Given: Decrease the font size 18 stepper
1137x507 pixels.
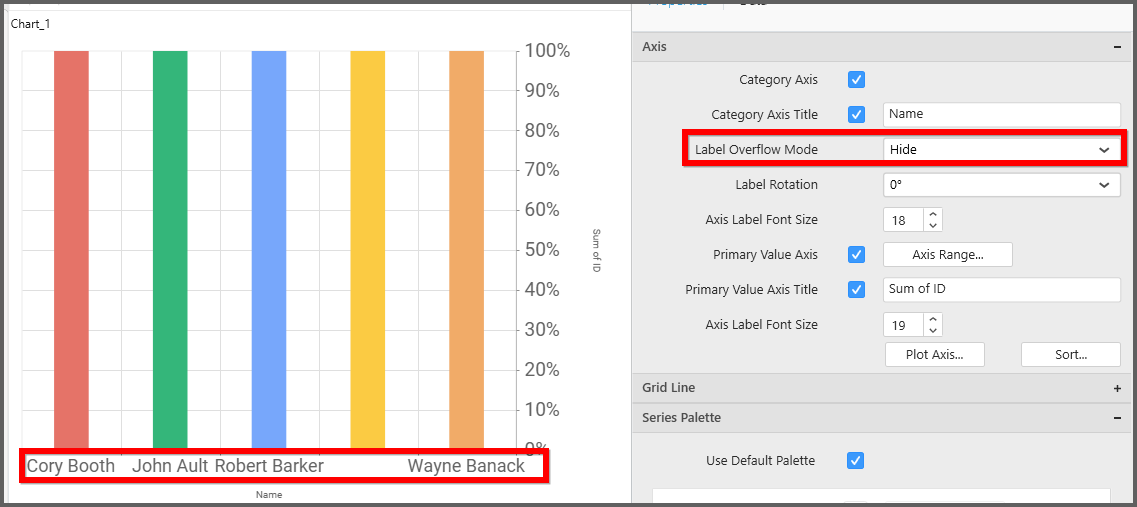Looking at the screenshot, I should 933,225.
